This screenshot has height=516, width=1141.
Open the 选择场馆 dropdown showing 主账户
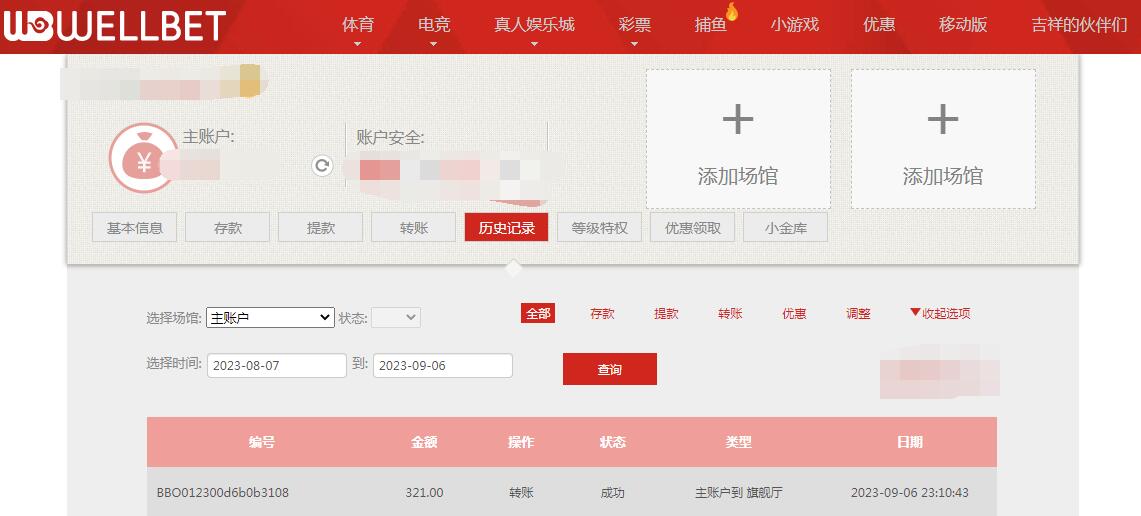(271, 317)
